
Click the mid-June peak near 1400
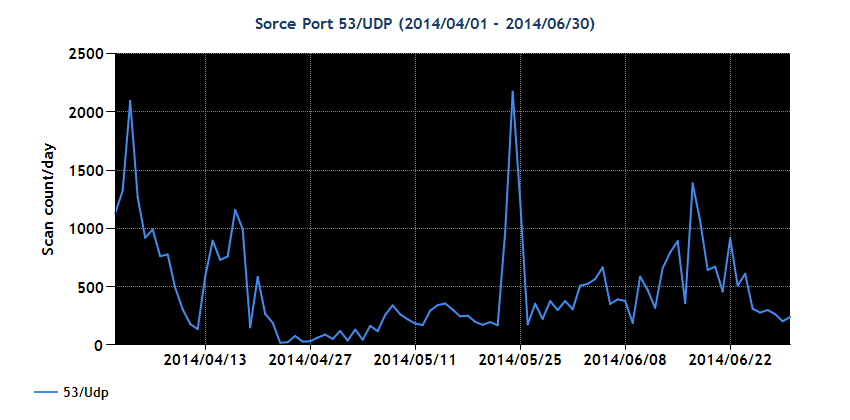[x=692, y=183]
